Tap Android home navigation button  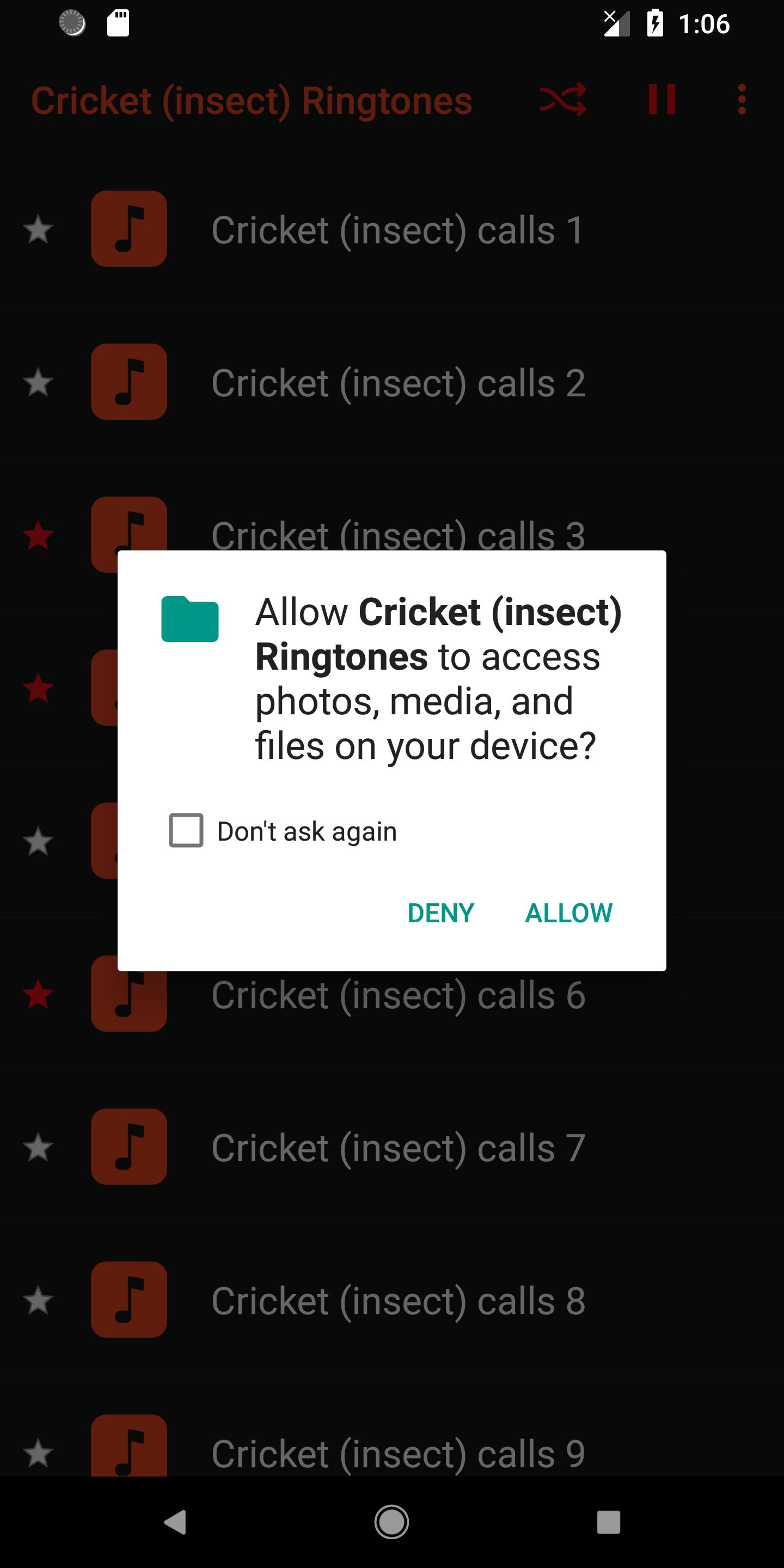coord(391,1522)
